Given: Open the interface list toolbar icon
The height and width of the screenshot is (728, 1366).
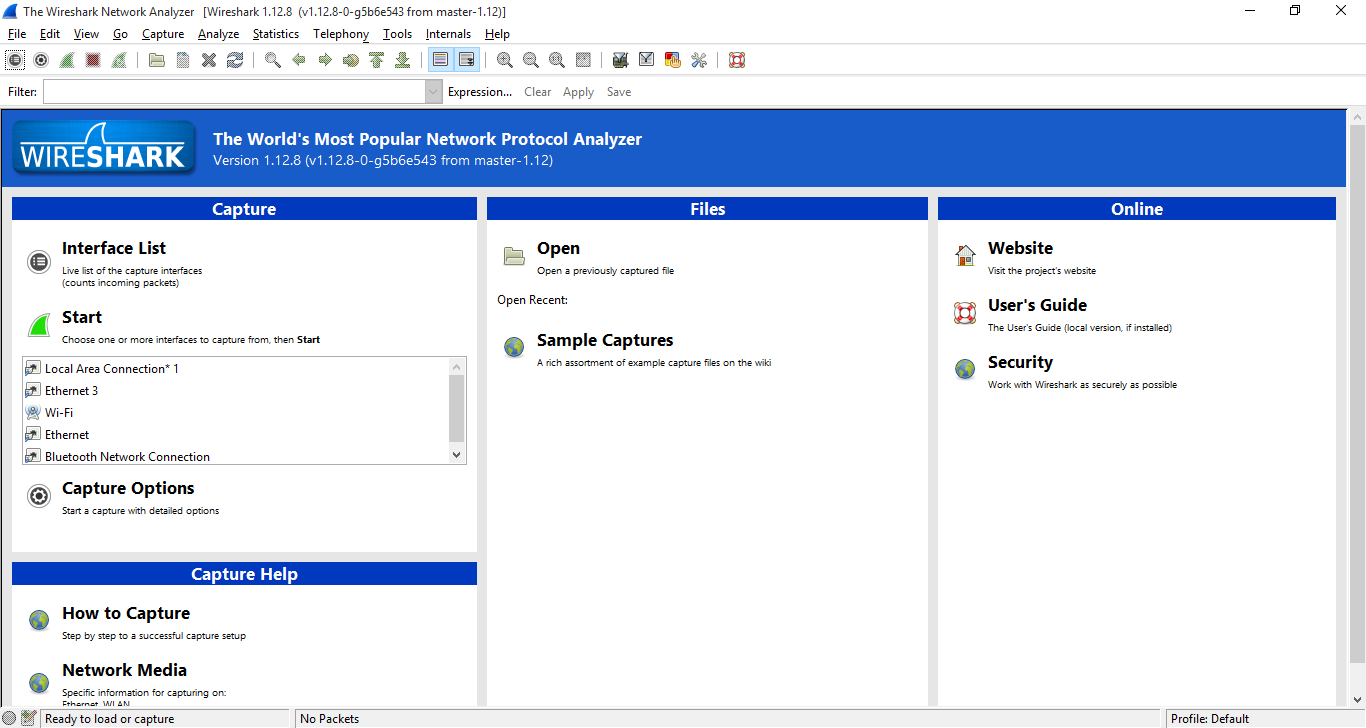Looking at the screenshot, I should point(15,60).
